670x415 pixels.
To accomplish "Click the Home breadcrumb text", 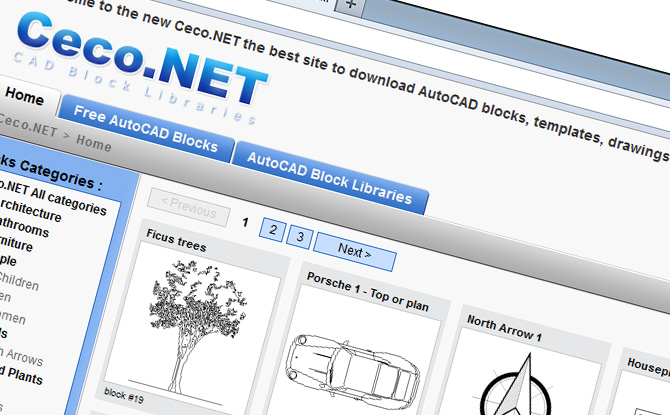I will pyautogui.click(x=94, y=142).
